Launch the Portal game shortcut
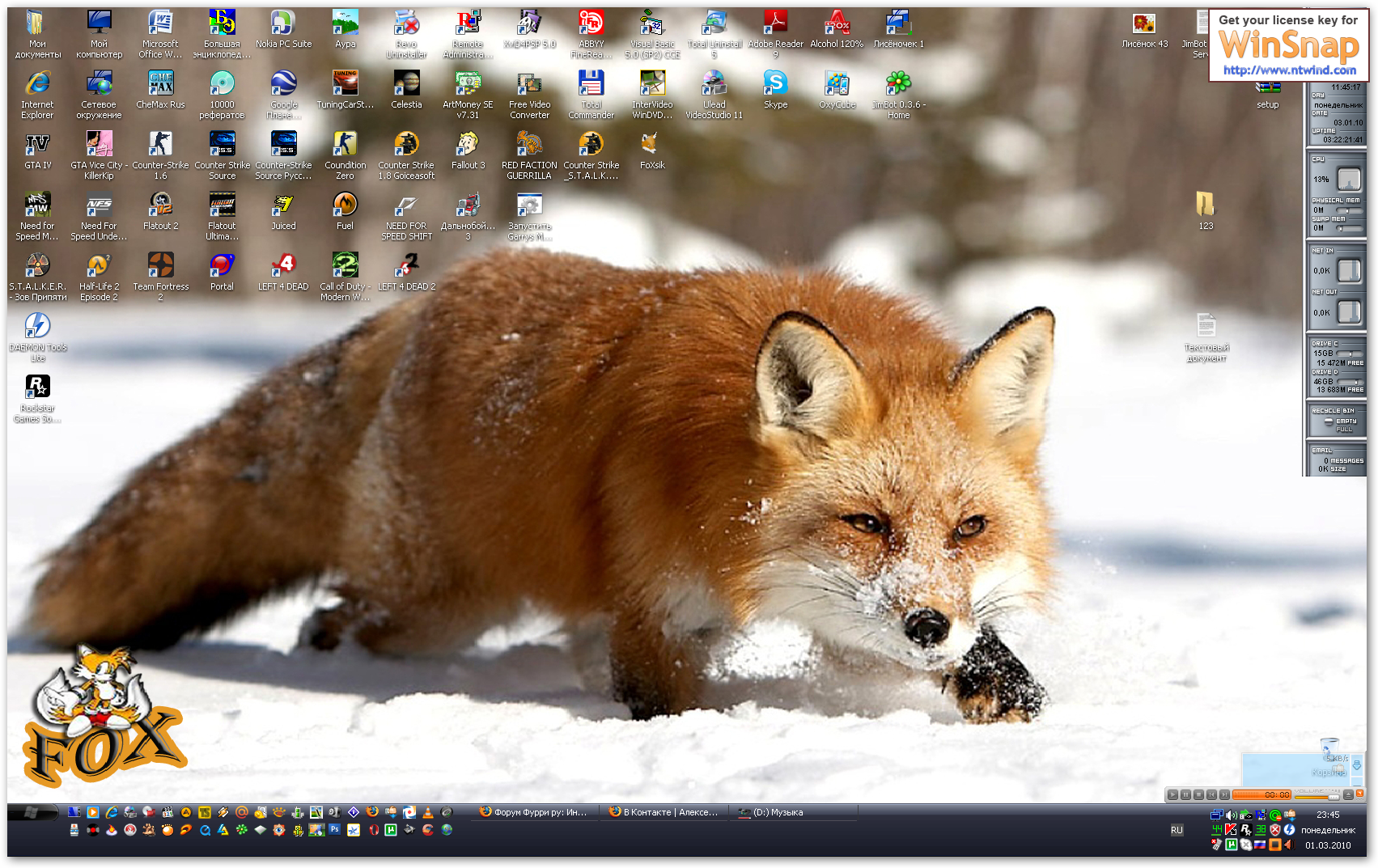1378x868 pixels. tap(222, 265)
